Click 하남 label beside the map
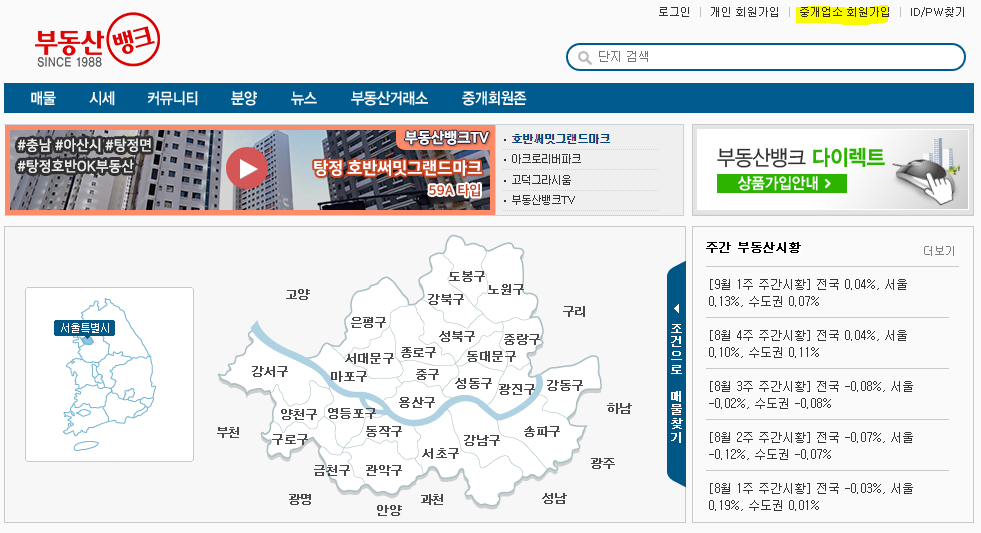The height and width of the screenshot is (533, 981). [619, 409]
